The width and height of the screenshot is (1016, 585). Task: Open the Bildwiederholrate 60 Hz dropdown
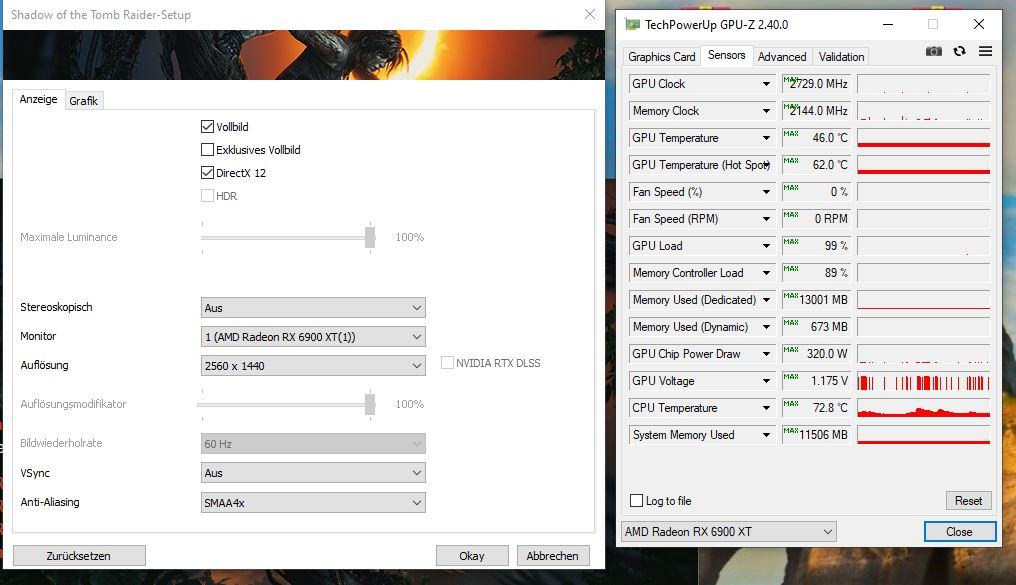[x=313, y=444]
